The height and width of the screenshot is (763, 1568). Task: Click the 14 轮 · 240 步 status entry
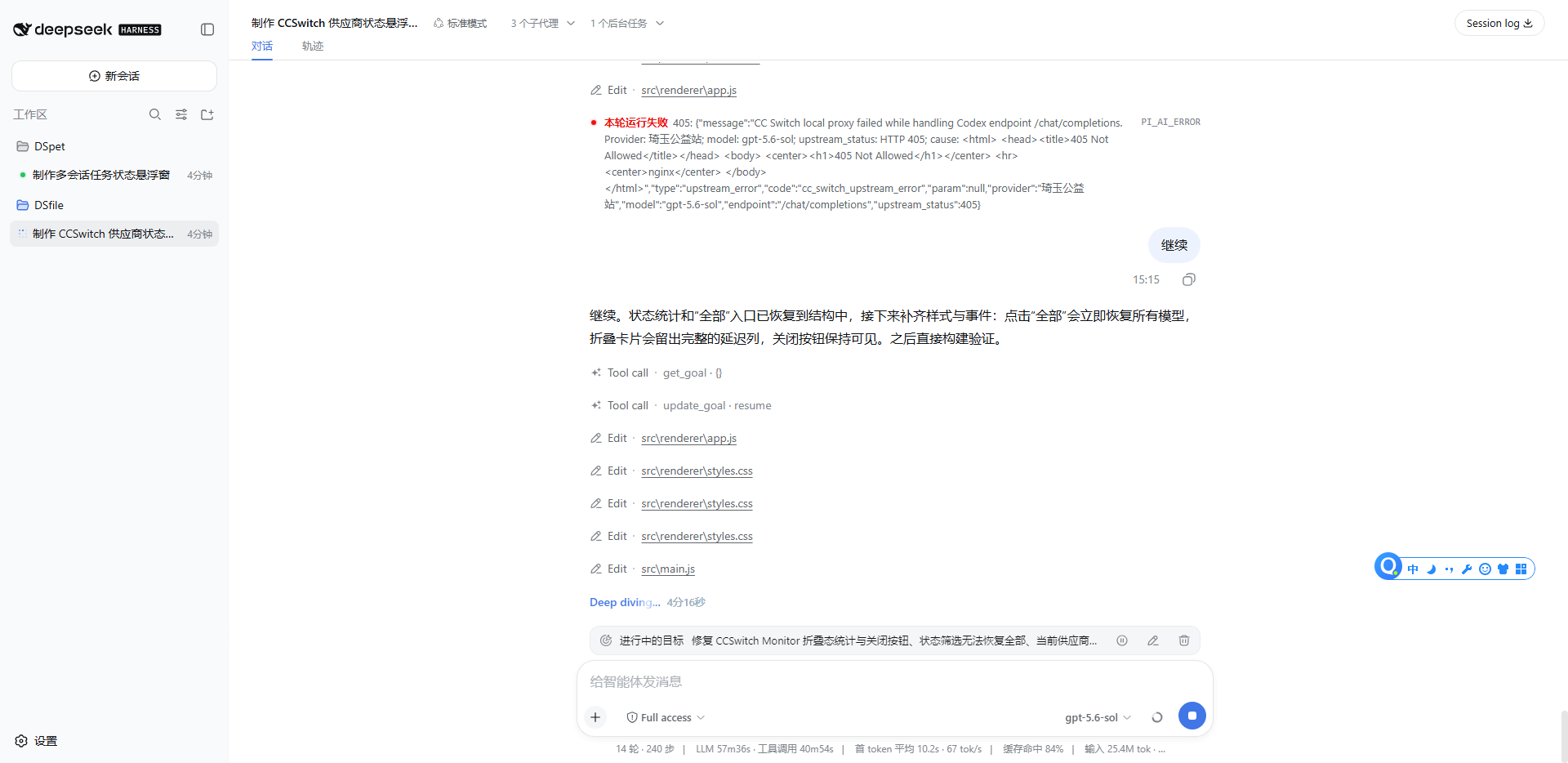645,749
